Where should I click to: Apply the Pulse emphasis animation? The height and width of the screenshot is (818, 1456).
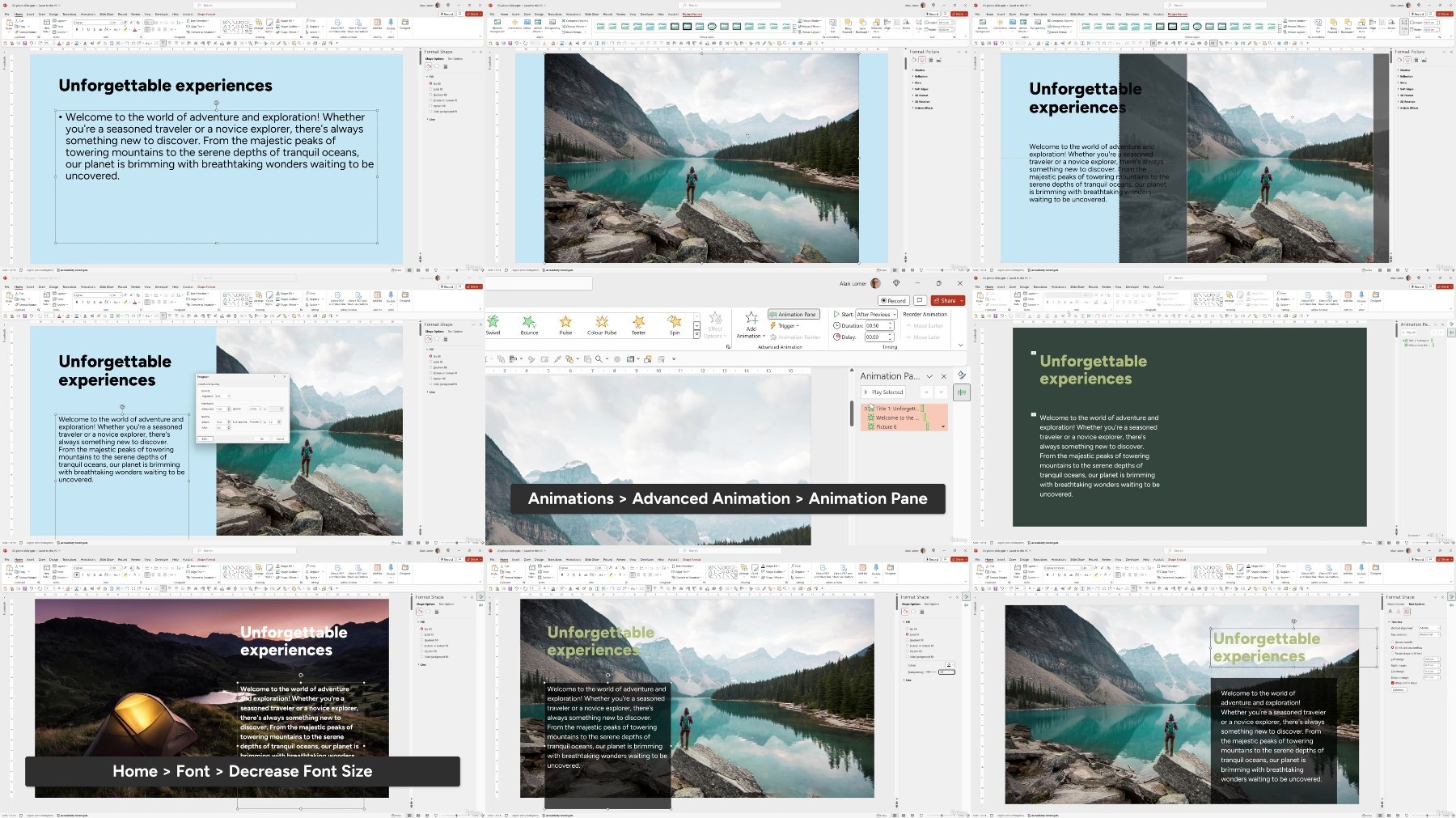pos(565,325)
